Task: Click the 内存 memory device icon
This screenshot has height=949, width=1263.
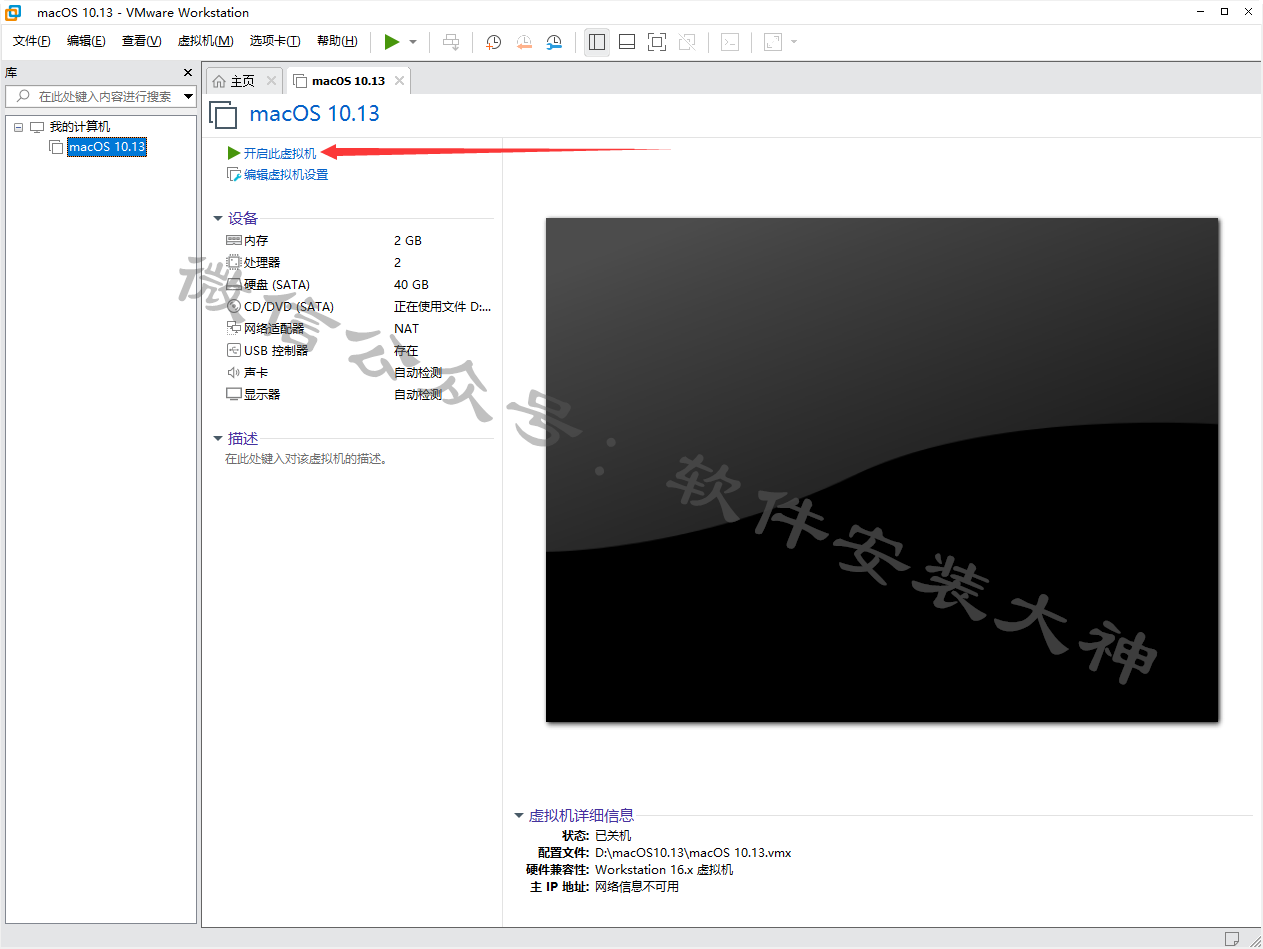Action: tap(234, 241)
